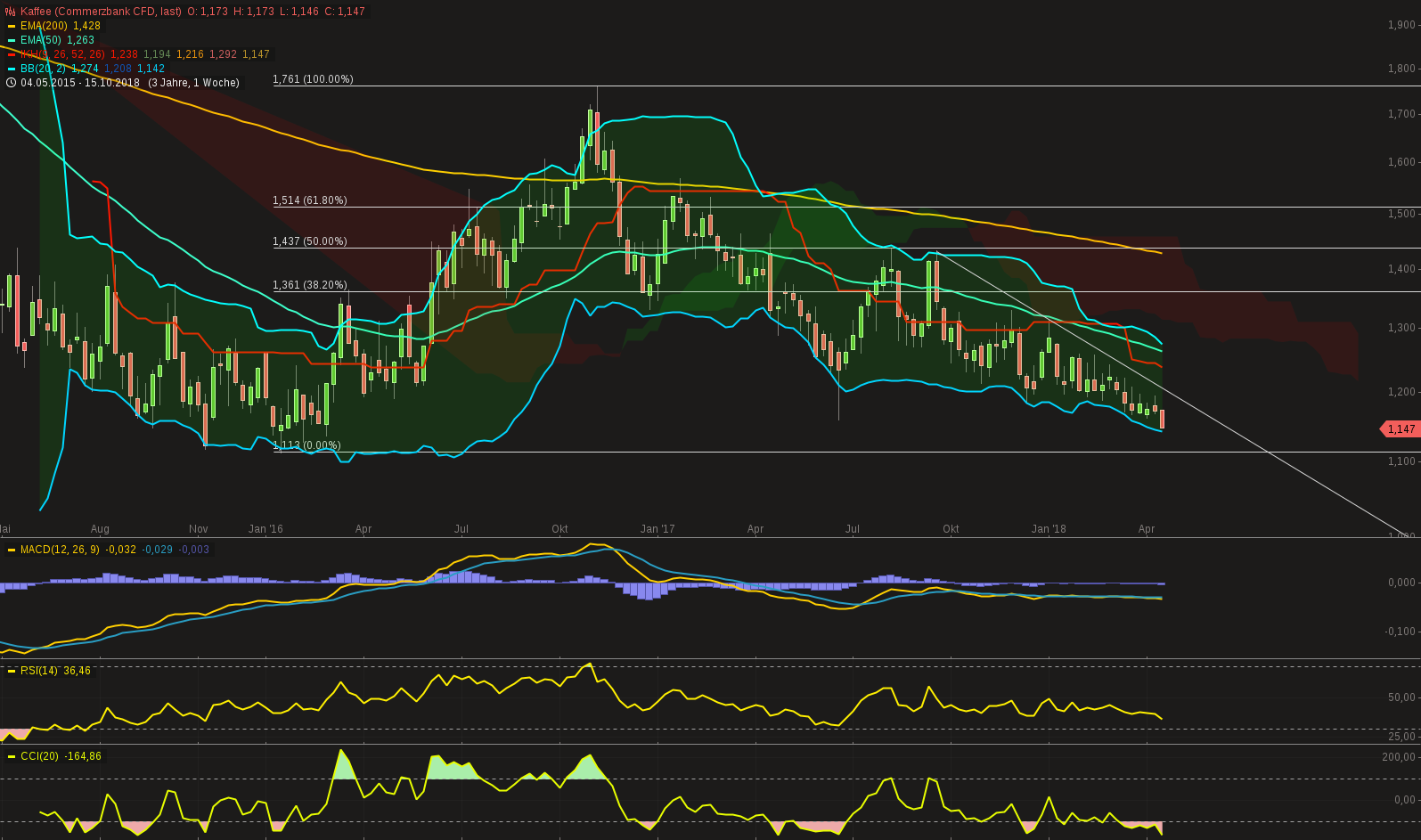Click the Jan '17 time axis label
Screen dimensions: 1421x840
[x=657, y=529]
